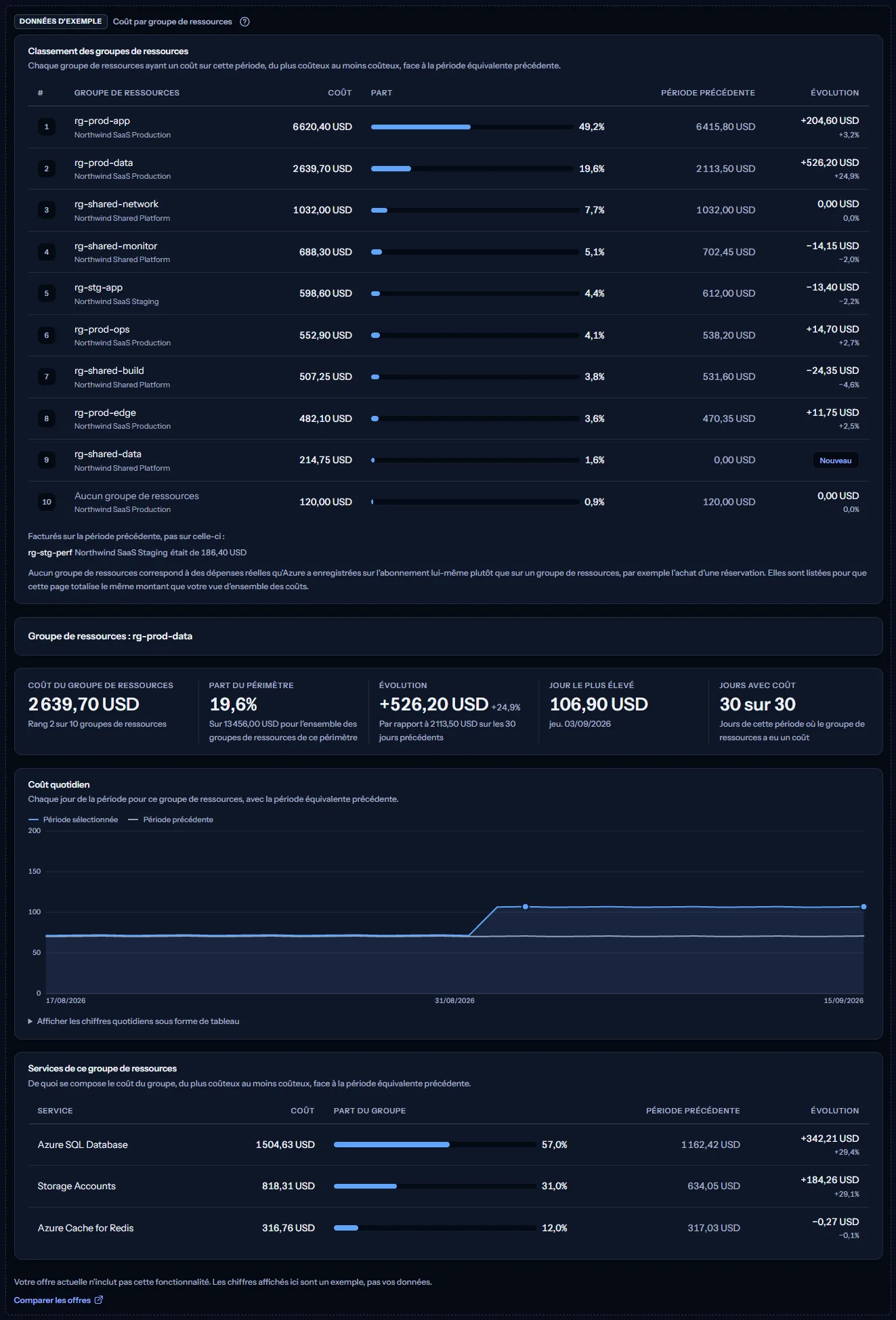This screenshot has height=1320, width=896.
Task: Click the Période précédente legend entry
Action: coord(171,819)
